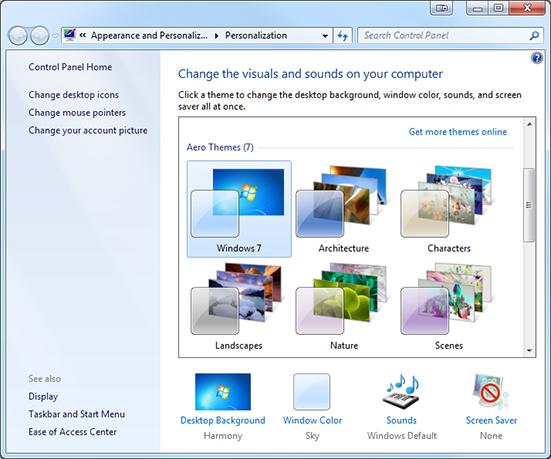Image resolution: width=551 pixels, height=459 pixels.
Task: Click the Control Panel icon in the address bar
Action: click(x=70, y=35)
